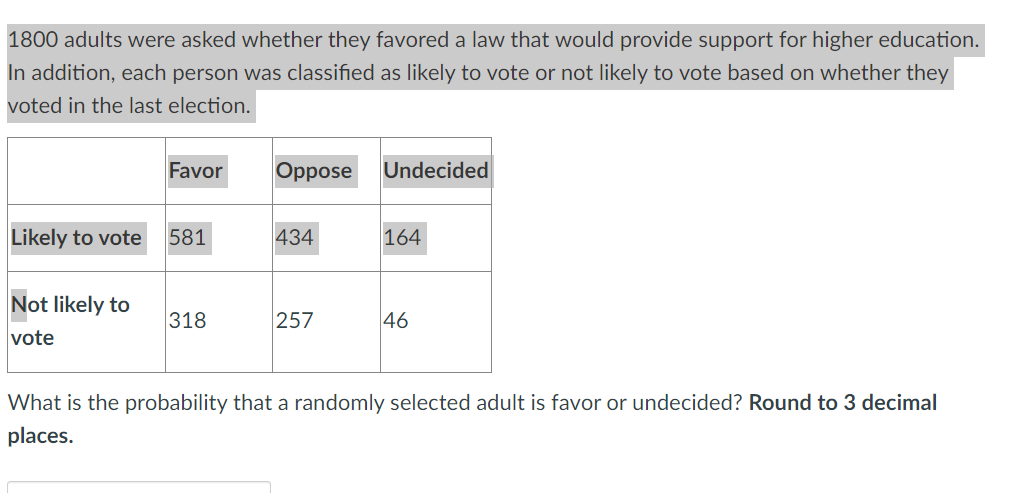Click the Undecided column header
Viewport: 1020px width, 493px height.
pos(436,171)
